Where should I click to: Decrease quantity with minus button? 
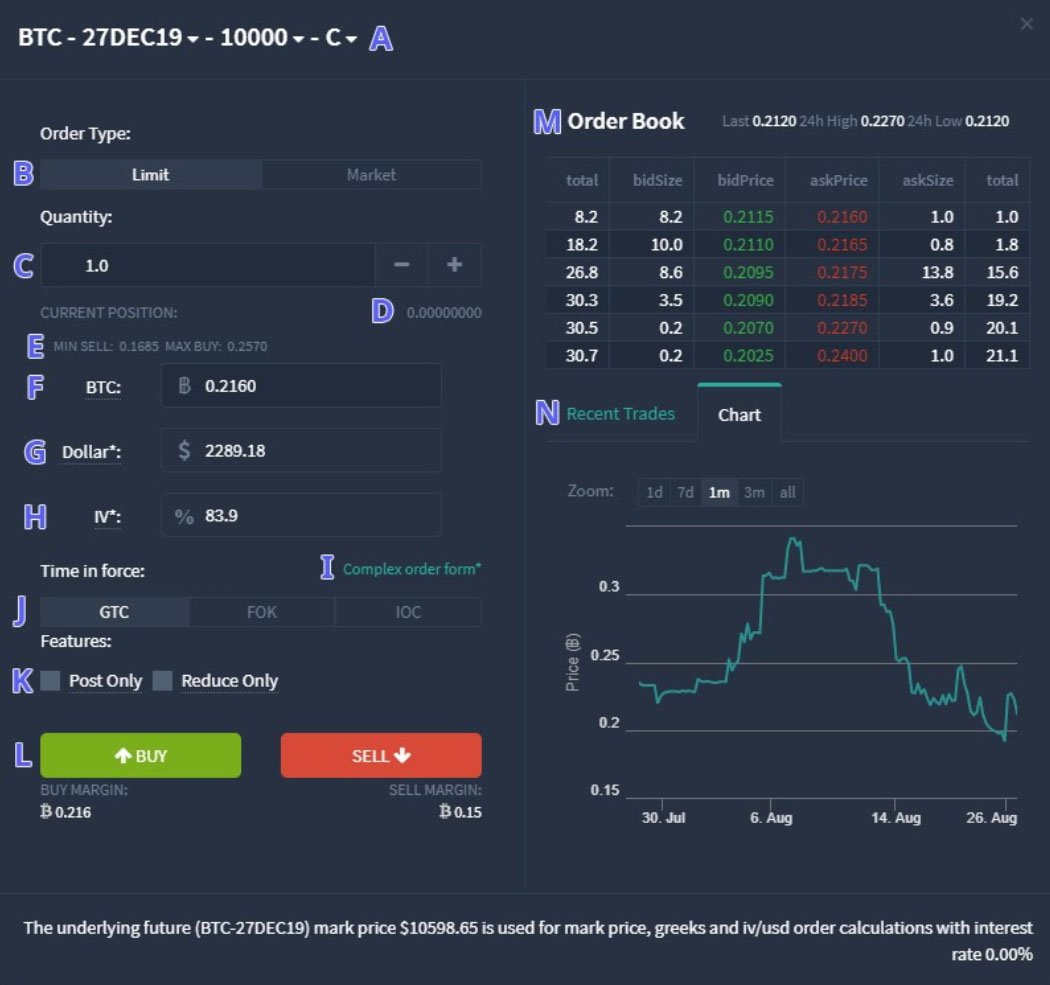click(x=401, y=265)
